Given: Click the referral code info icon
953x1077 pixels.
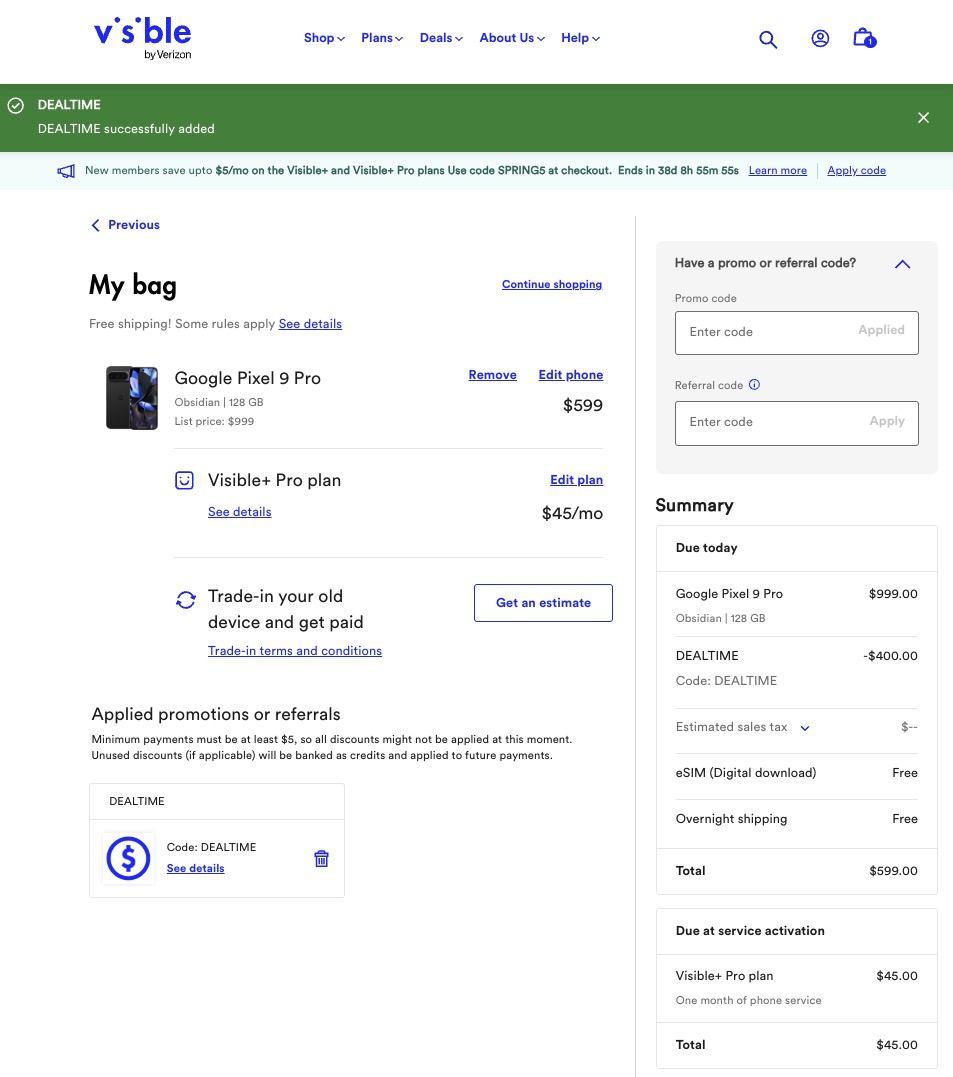Looking at the screenshot, I should [x=755, y=385].
